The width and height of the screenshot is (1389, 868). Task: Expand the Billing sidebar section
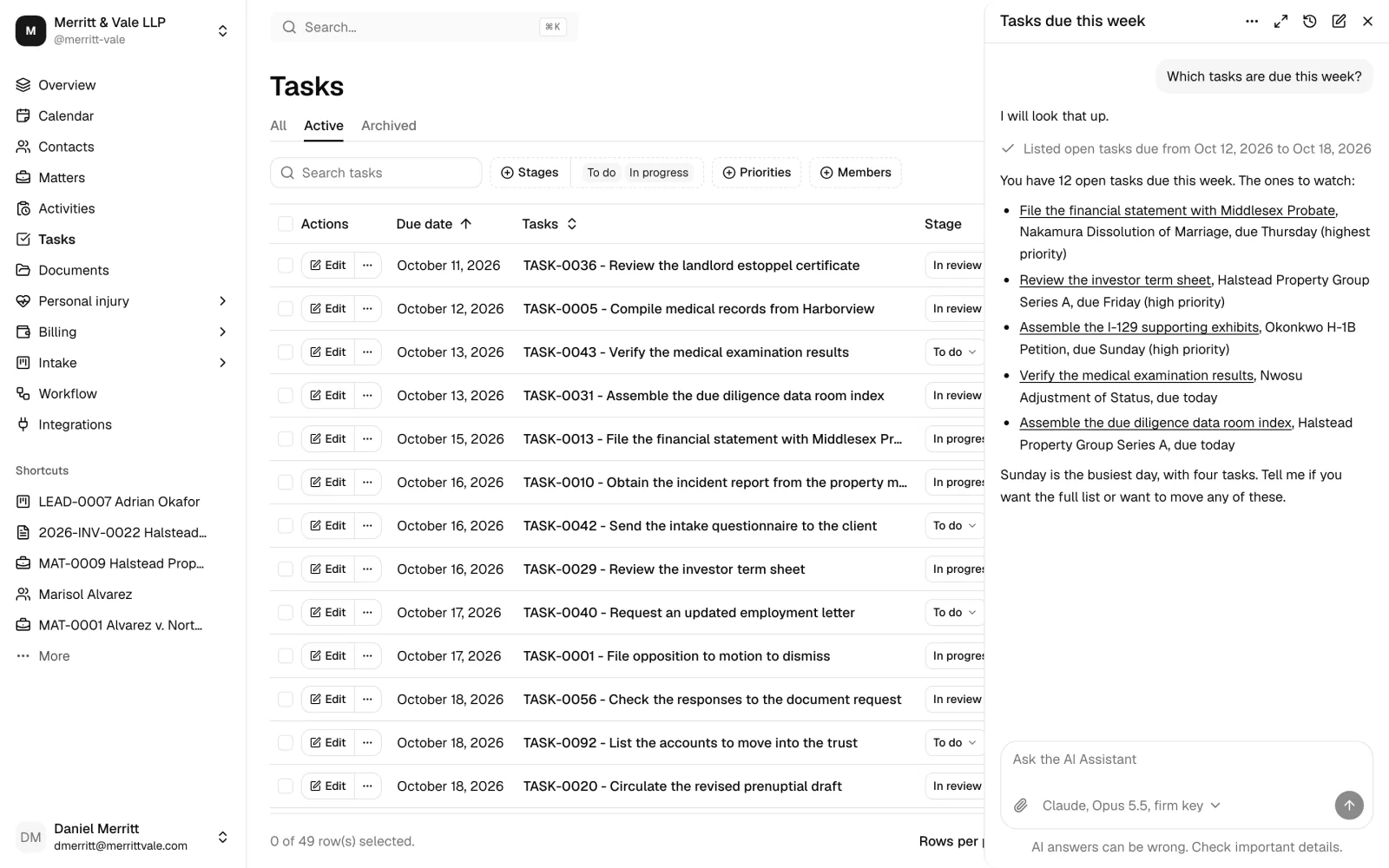(x=222, y=332)
